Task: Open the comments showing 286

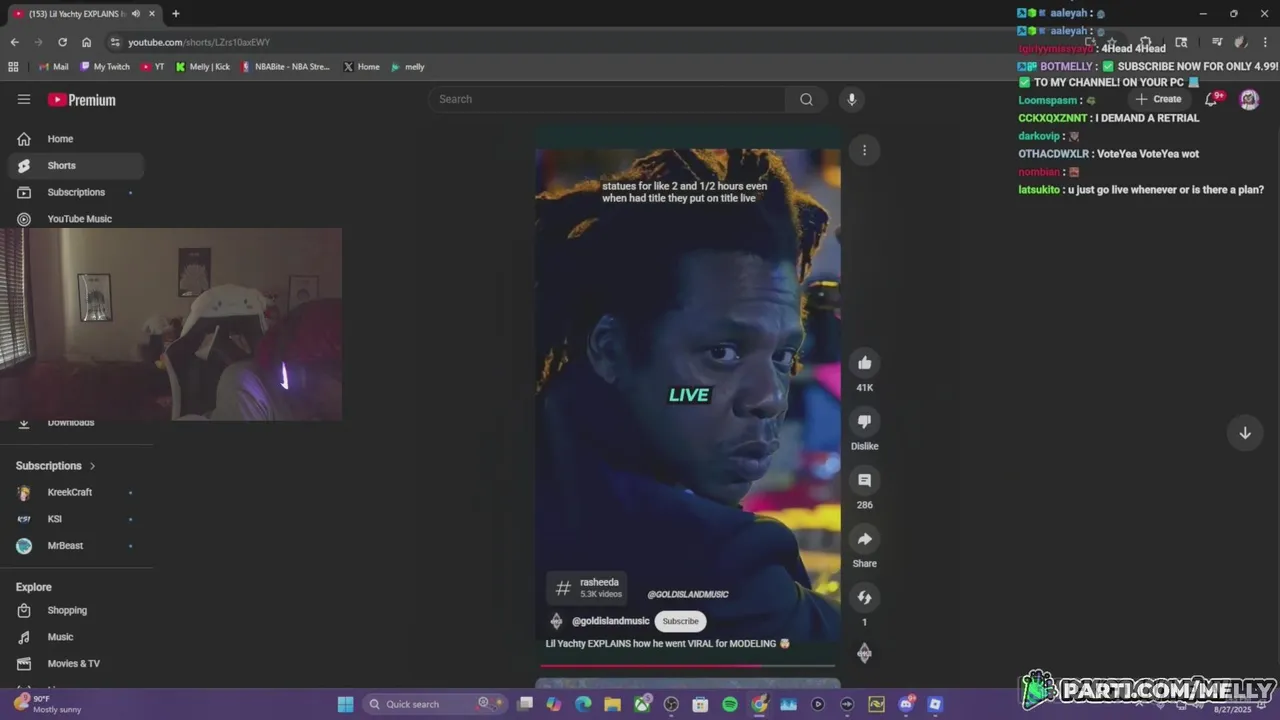Action: point(864,480)
